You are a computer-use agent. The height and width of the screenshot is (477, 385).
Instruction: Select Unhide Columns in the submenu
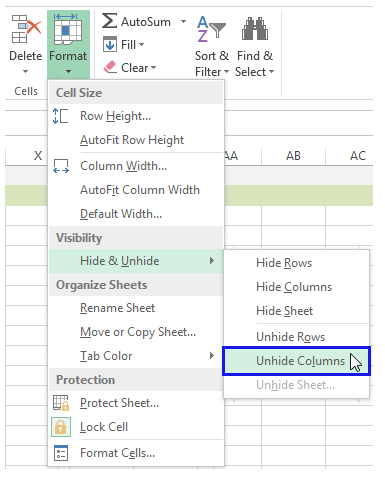click(296, 361)
